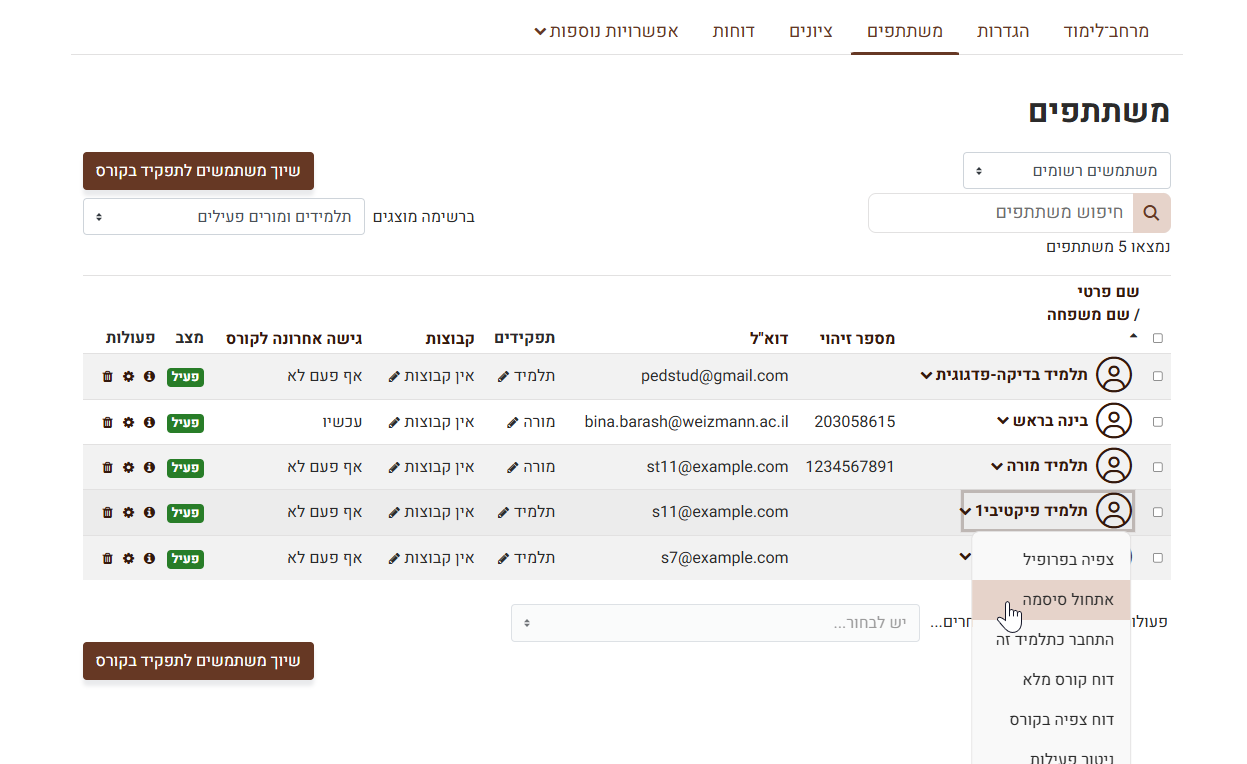This screenshot has height=764, width=1247.
Task: Open gear settings for תלמיד מורה enrollment
Action: point(128,467)
